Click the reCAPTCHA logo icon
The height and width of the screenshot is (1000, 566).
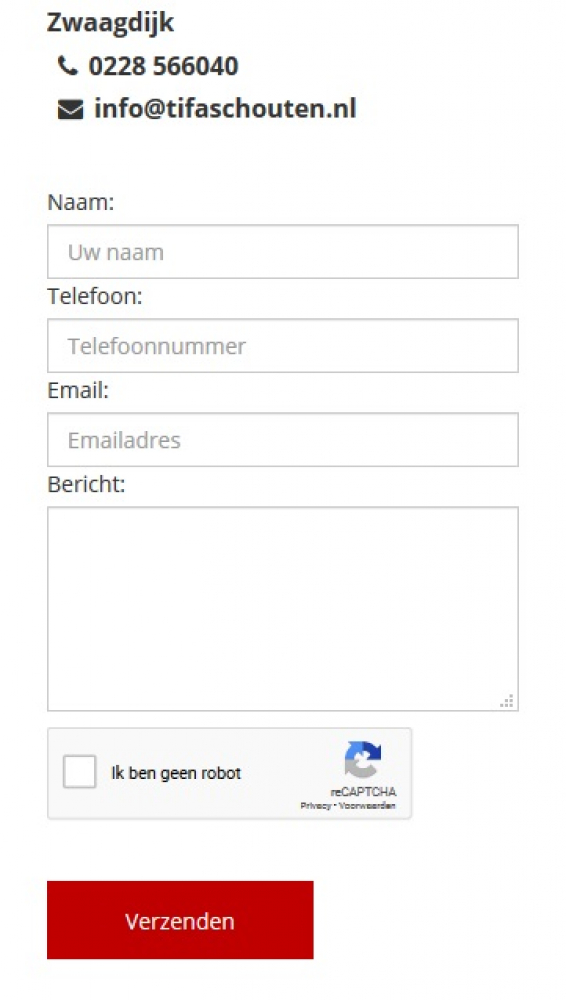pos(363,760)
